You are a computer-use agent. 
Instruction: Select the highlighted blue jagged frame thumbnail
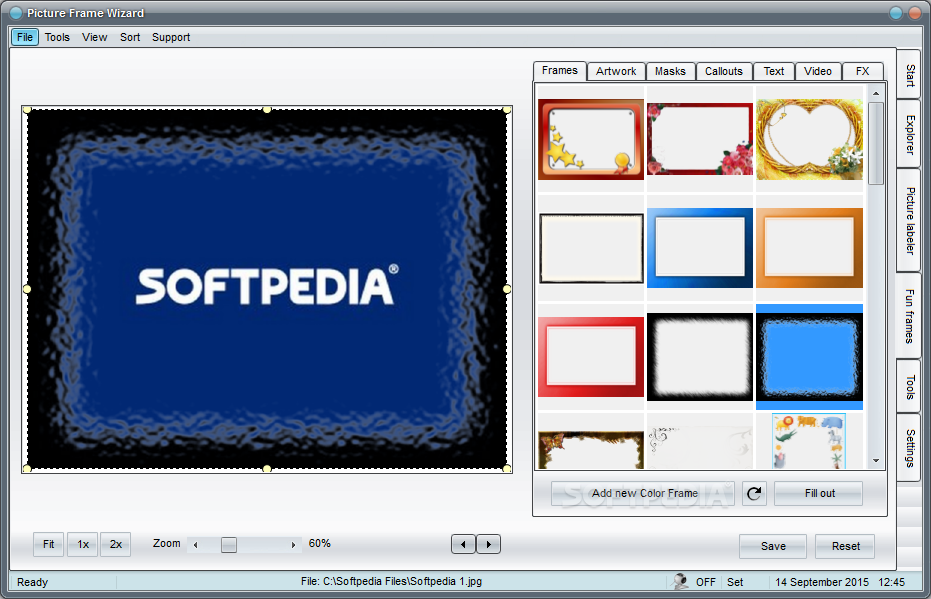809,357
